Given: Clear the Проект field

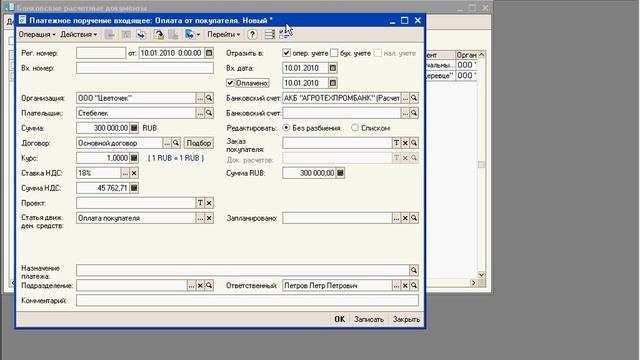Looking at the screenshot, I should 209,203.
